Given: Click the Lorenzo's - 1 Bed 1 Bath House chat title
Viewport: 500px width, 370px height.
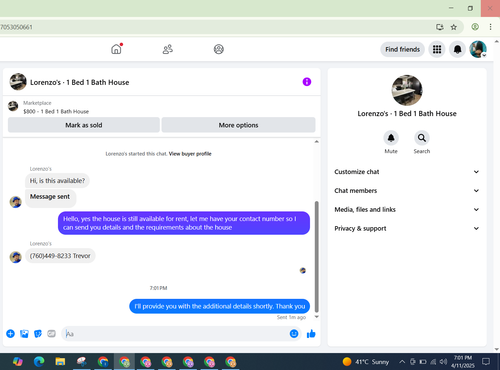Looking at the screenshot, I should pos(79,82).
